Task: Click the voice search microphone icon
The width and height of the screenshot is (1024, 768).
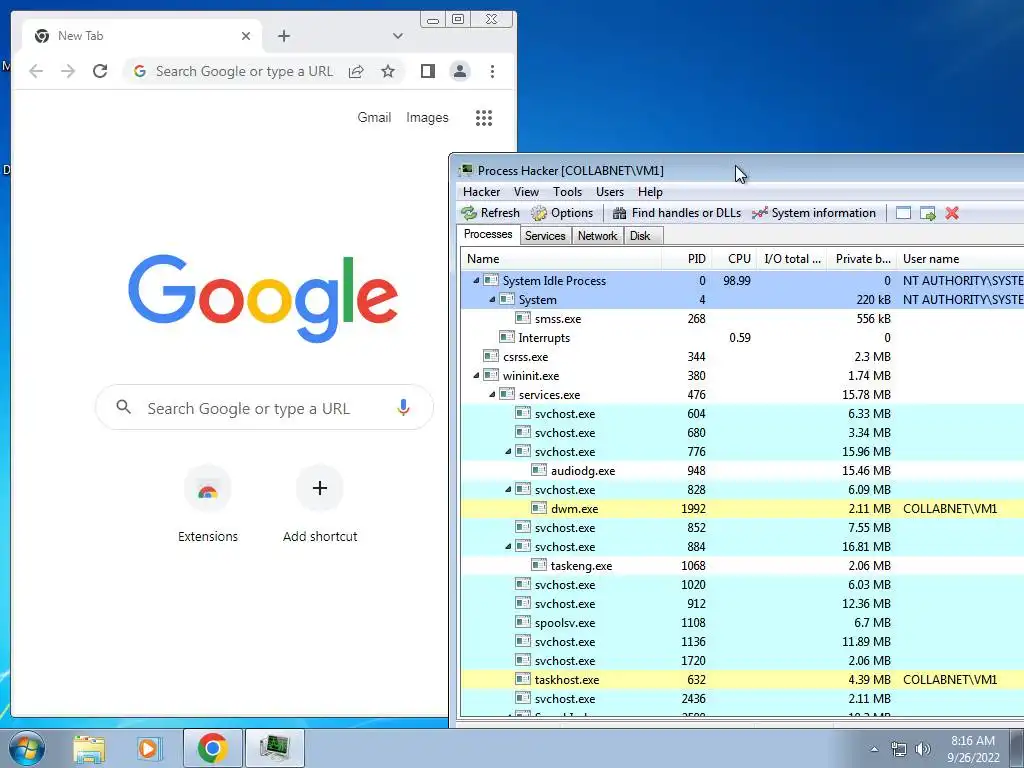Action: (x=404, y=408)
